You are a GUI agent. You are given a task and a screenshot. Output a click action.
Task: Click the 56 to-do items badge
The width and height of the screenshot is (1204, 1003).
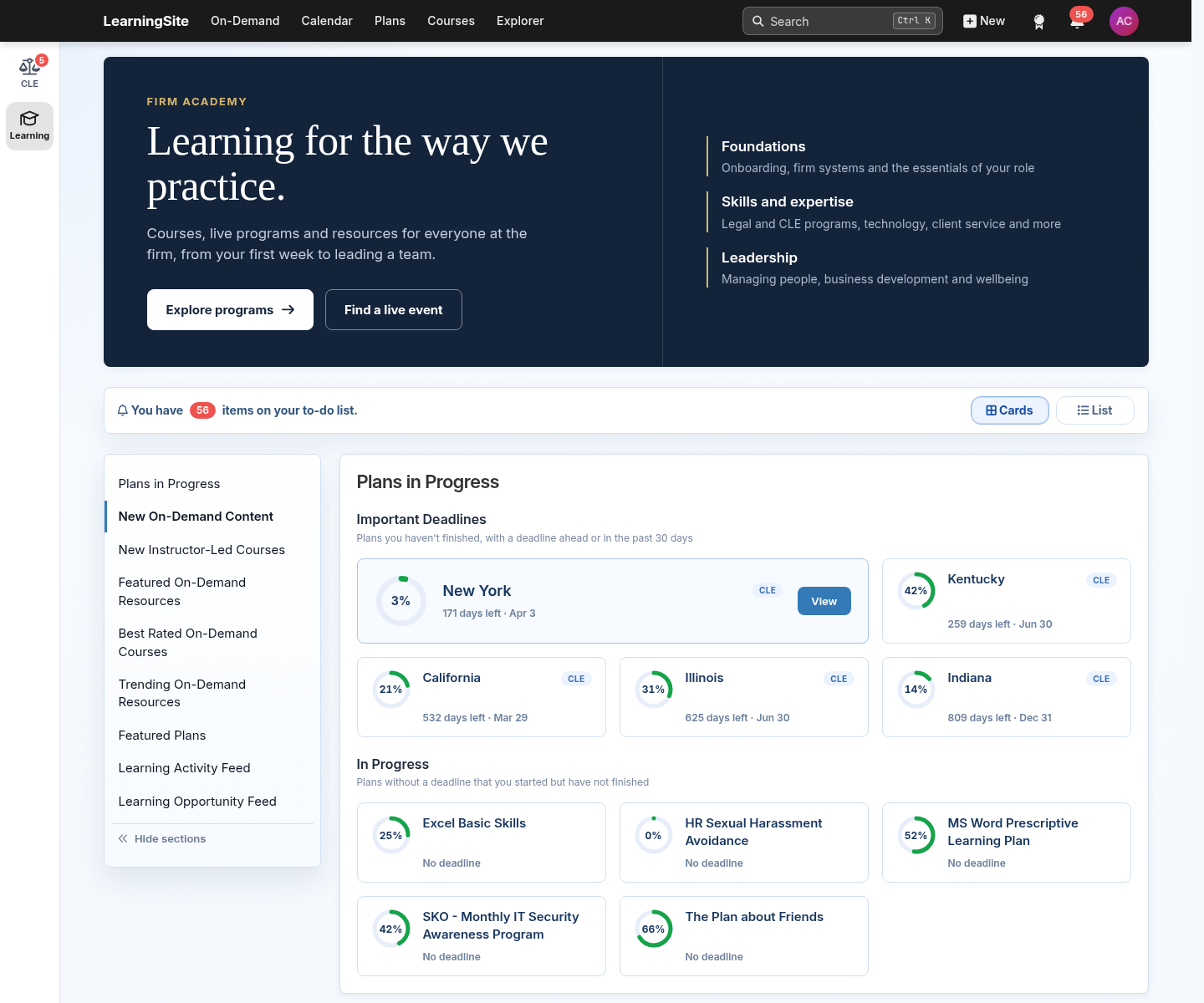coord(202,410)
